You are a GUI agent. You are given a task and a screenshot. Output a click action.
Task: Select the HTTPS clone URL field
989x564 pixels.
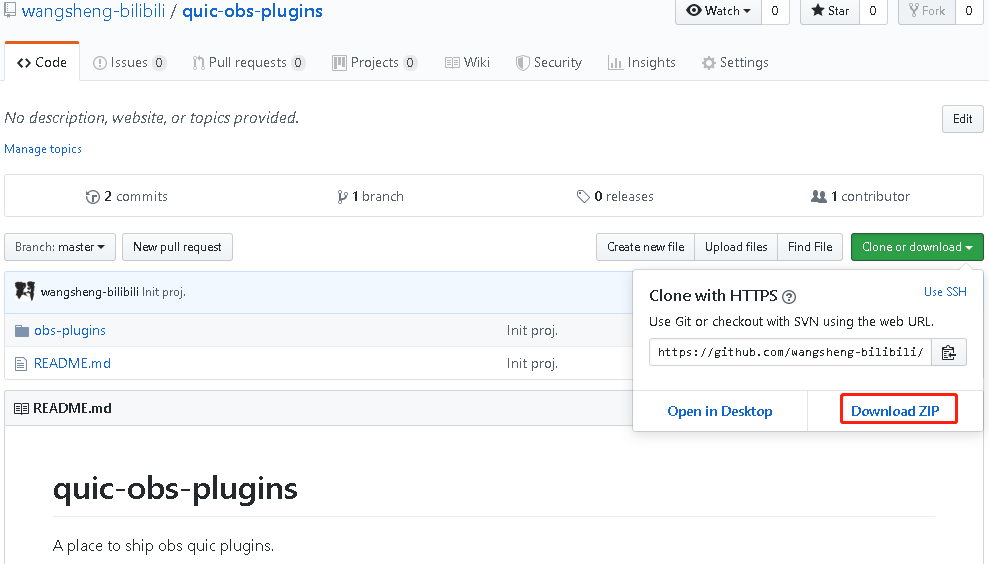coord(790,352)
